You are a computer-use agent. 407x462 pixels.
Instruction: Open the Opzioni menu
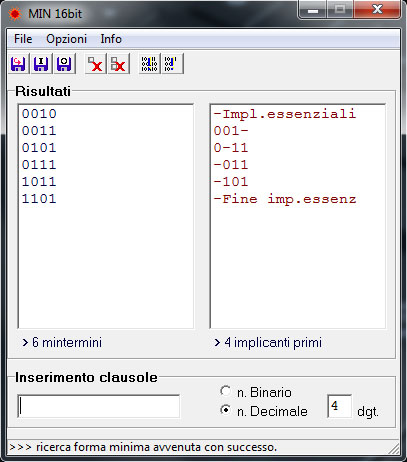(66, 39)
